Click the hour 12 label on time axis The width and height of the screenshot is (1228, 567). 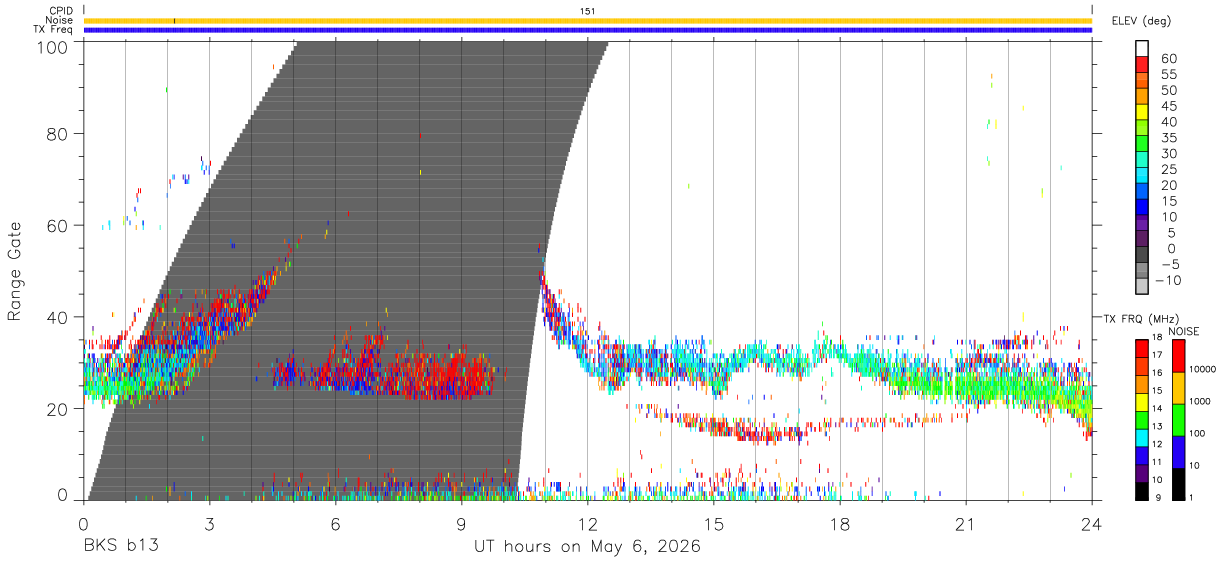pos(587,524)
